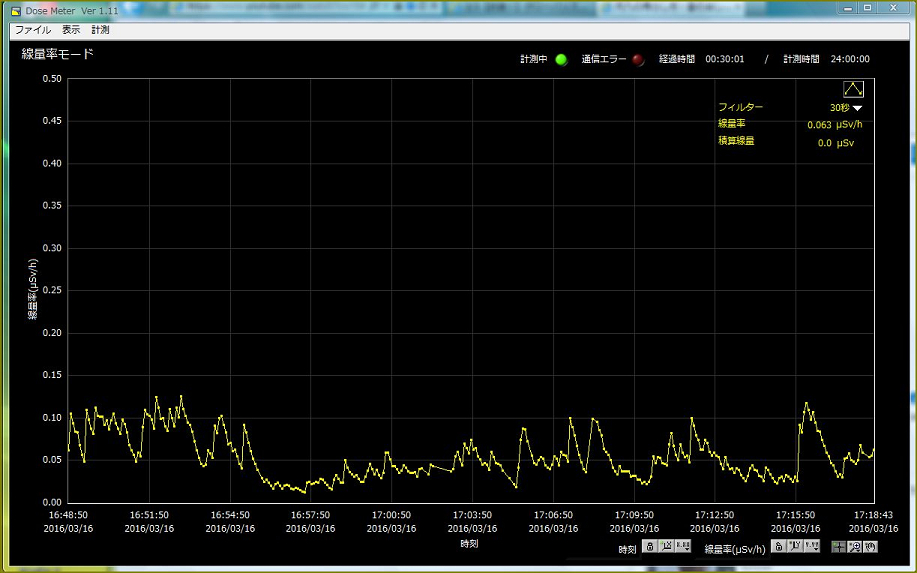Open the dose rate axis format dropdown
The image size is (917, 573).
coord(811,547)
